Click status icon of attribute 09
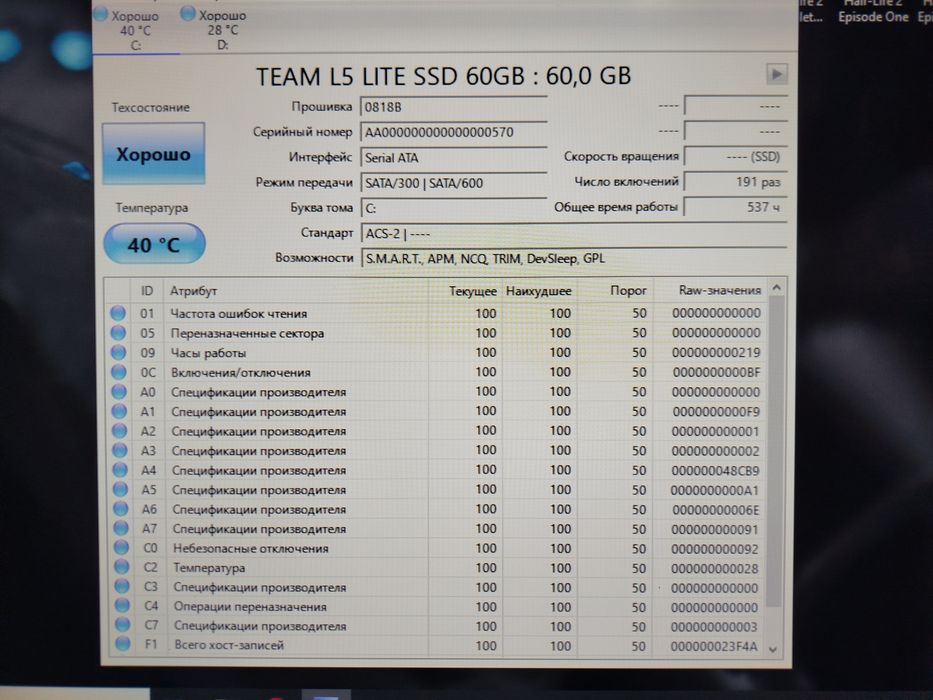Viewport: 933px width, 700px height. click(118, 352)
